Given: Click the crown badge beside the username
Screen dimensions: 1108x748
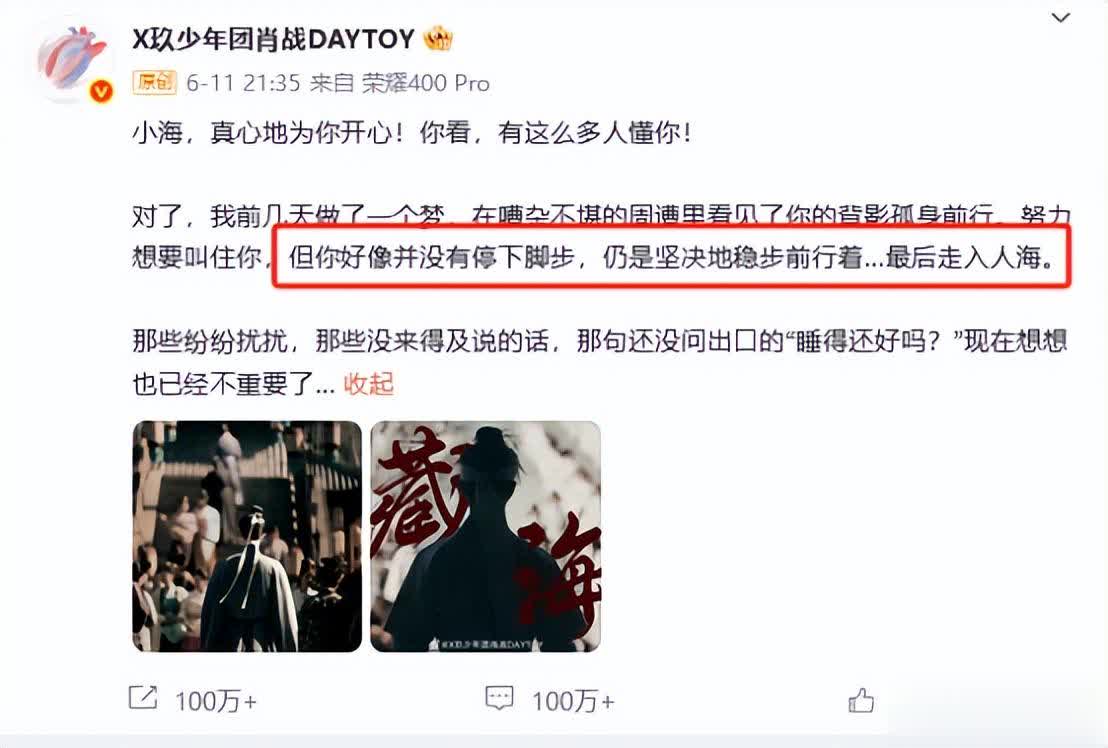Looking at the screenshot, I should (437, 39).
